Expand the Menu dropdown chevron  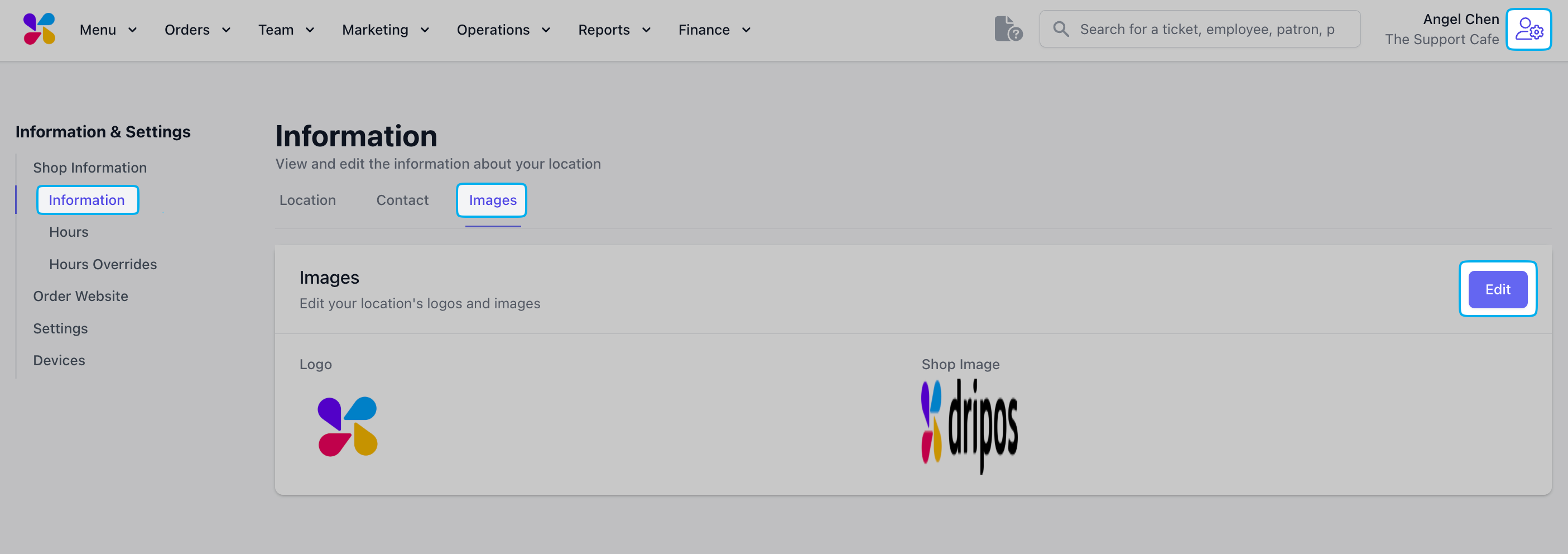tap(132, 30)
